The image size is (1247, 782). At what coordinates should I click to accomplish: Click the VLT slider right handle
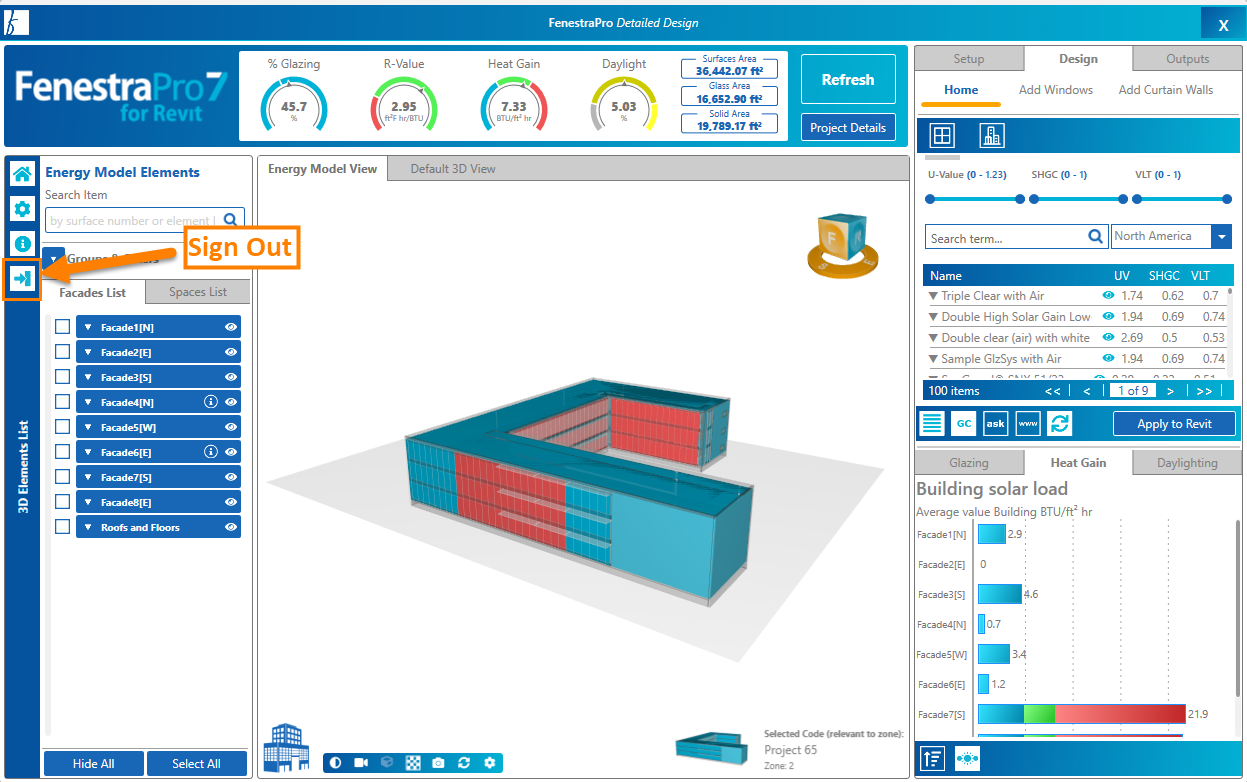[x=1227, y=199]
